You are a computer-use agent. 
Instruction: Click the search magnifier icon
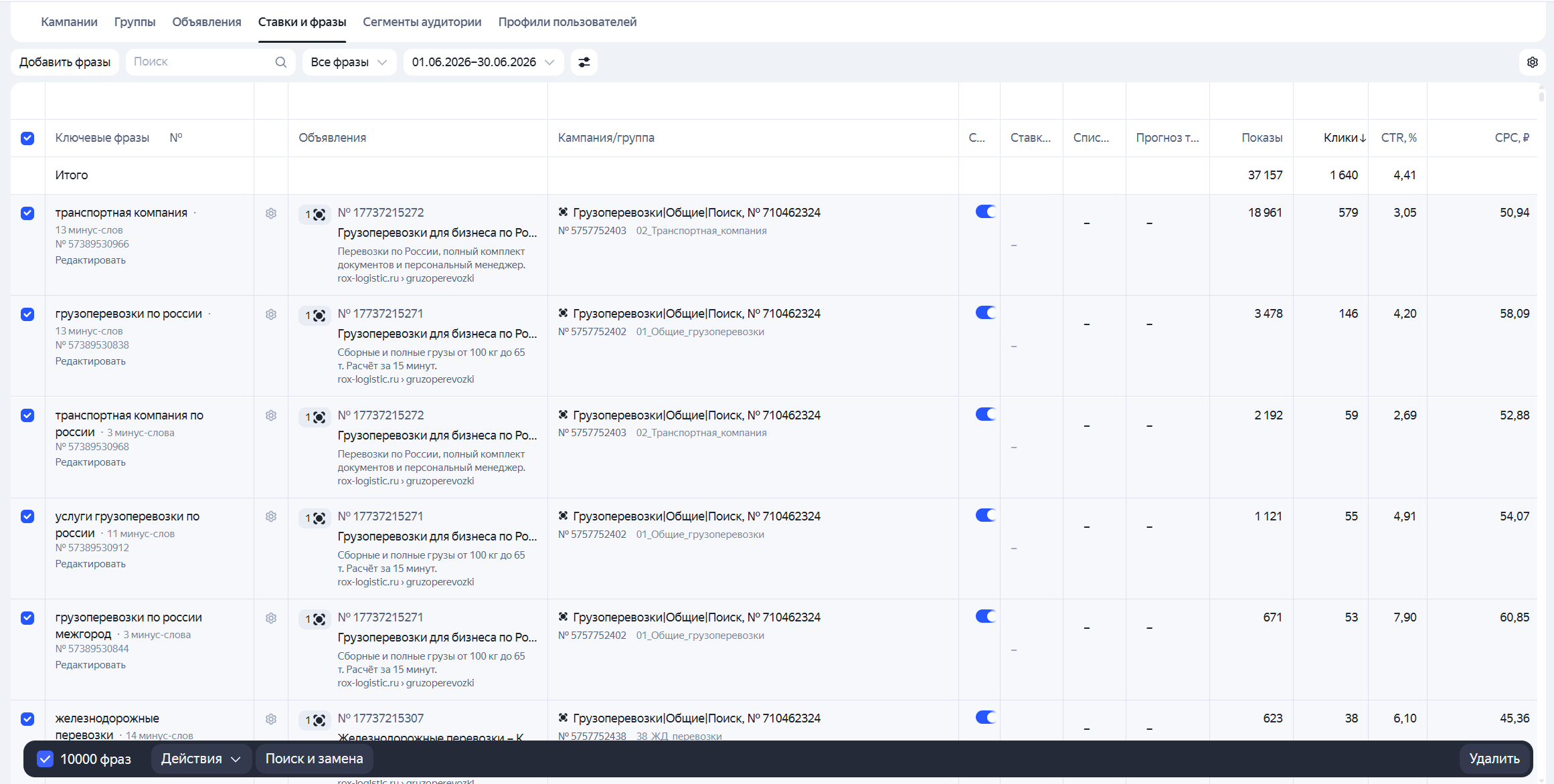click(280, 62)
